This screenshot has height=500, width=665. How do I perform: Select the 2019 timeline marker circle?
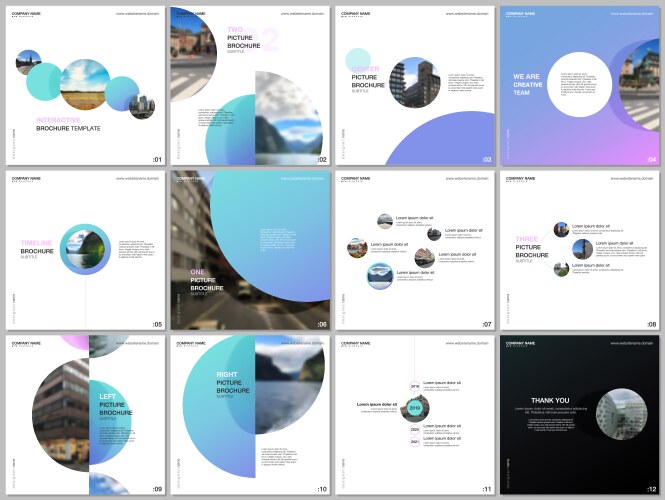415,408
